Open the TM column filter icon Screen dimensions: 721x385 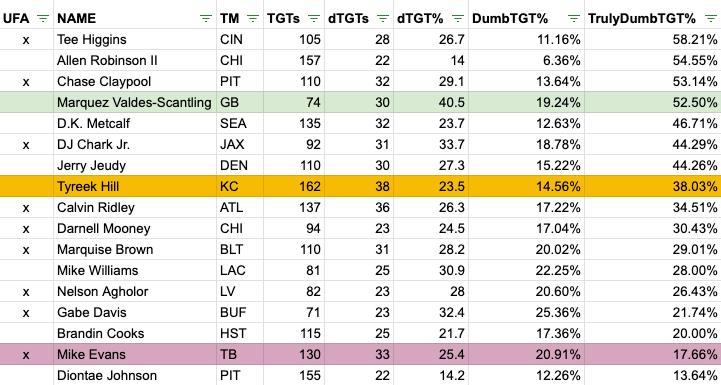(253, 19)
